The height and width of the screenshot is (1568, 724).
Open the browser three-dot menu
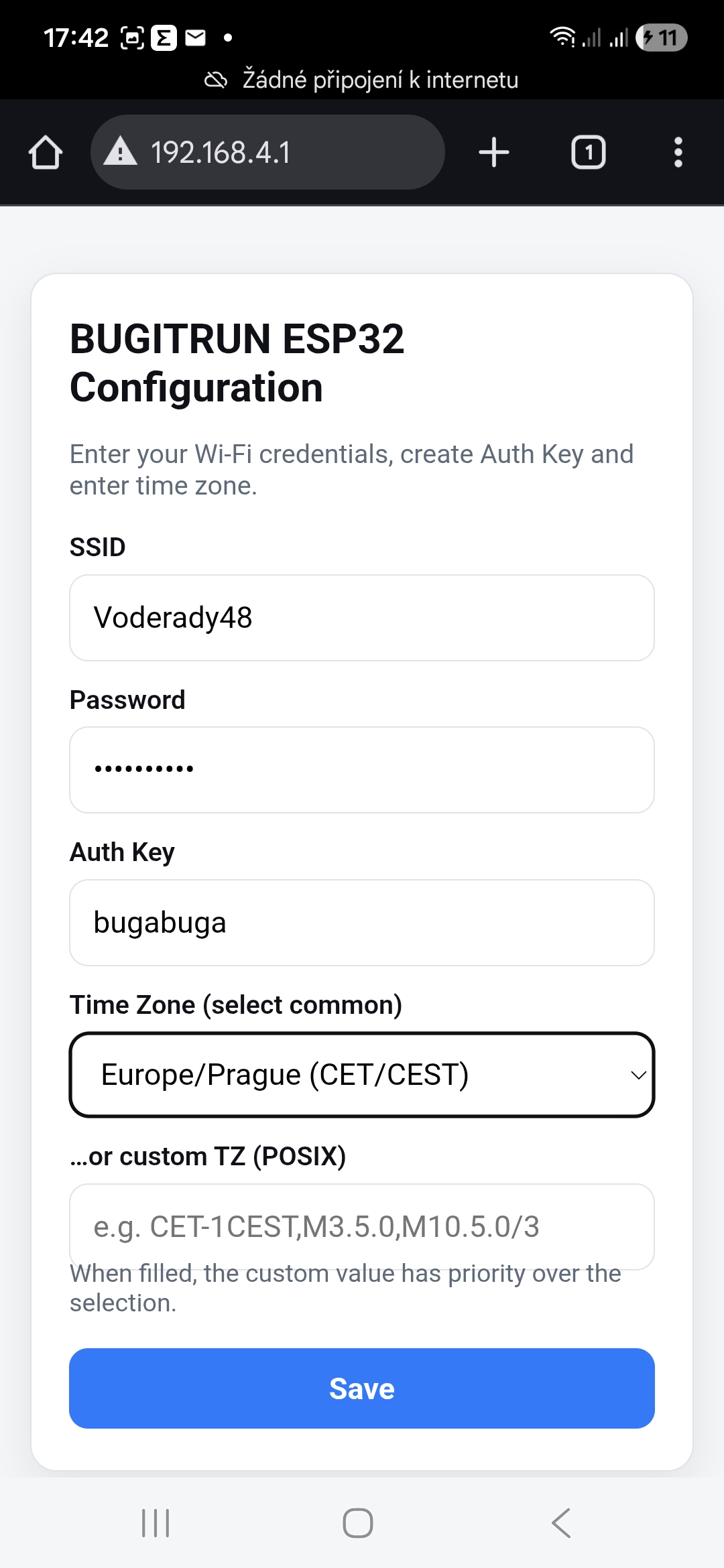(x=678, y=152)
